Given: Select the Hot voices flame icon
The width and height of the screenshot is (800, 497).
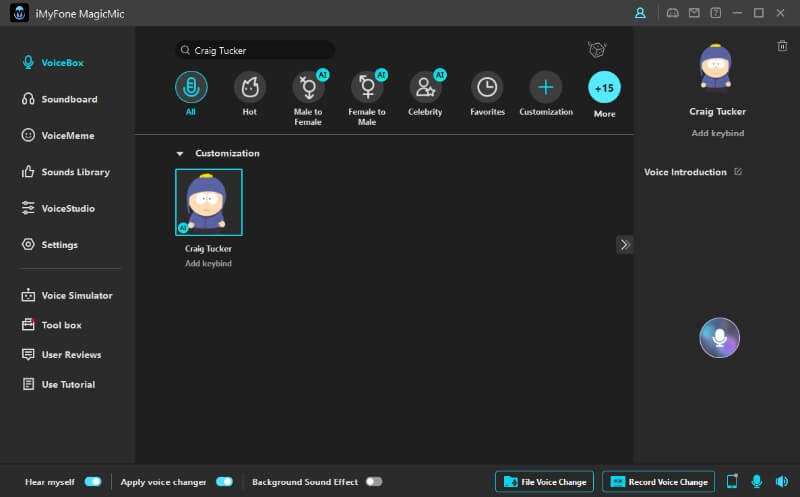Looking at the screenshot, I should [x=249, y=87].
